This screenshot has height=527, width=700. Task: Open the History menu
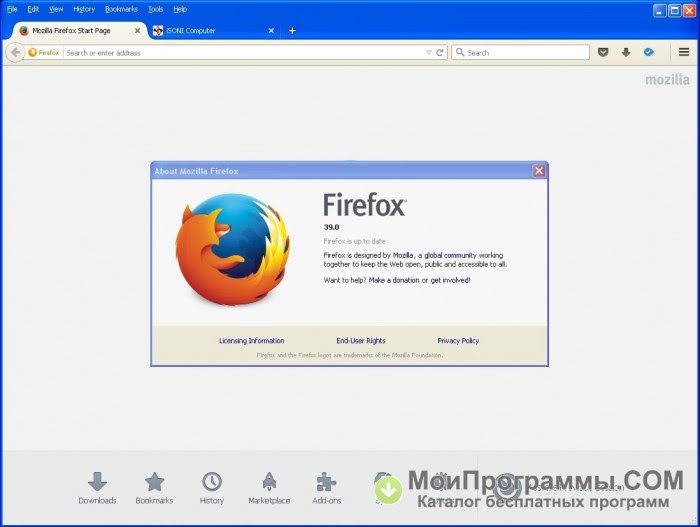coord(84,9)
